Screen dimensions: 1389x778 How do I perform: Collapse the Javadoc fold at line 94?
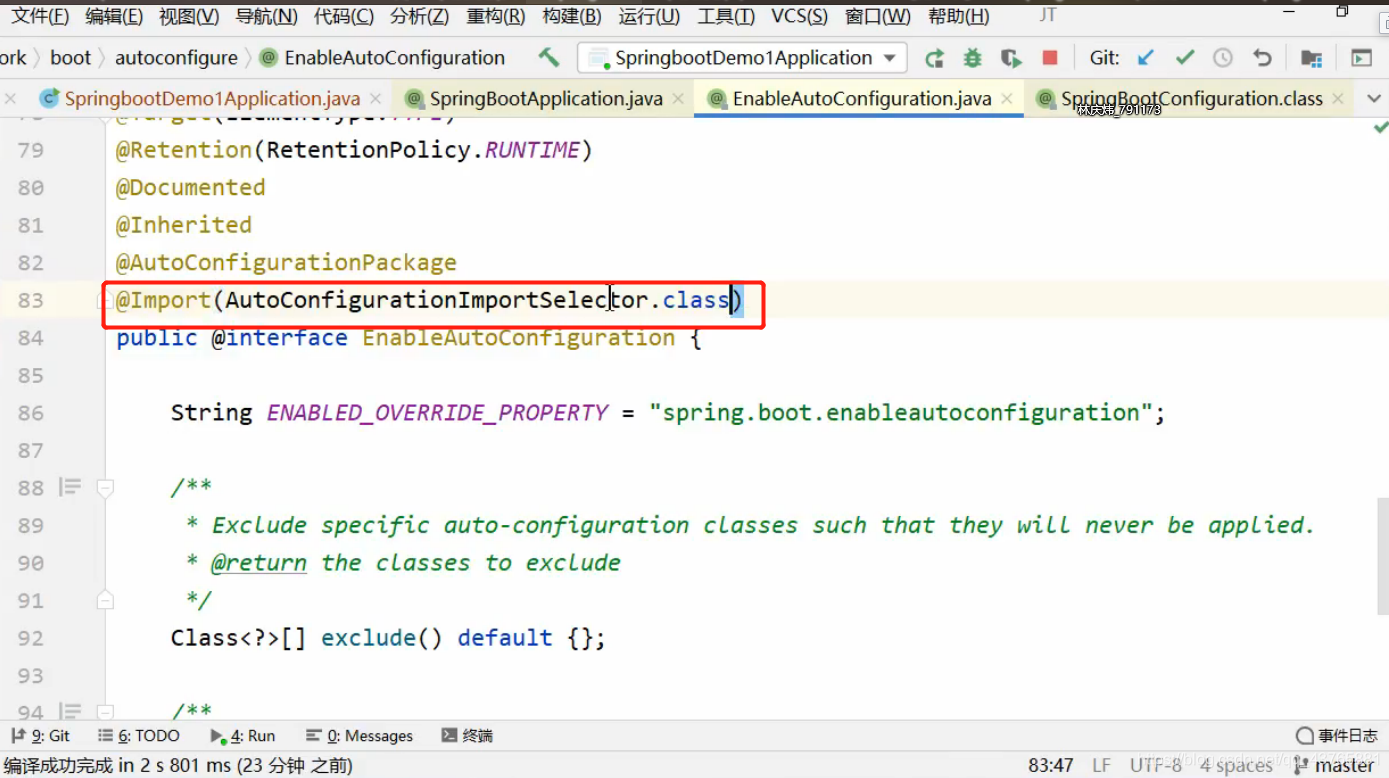click(105, 712)
